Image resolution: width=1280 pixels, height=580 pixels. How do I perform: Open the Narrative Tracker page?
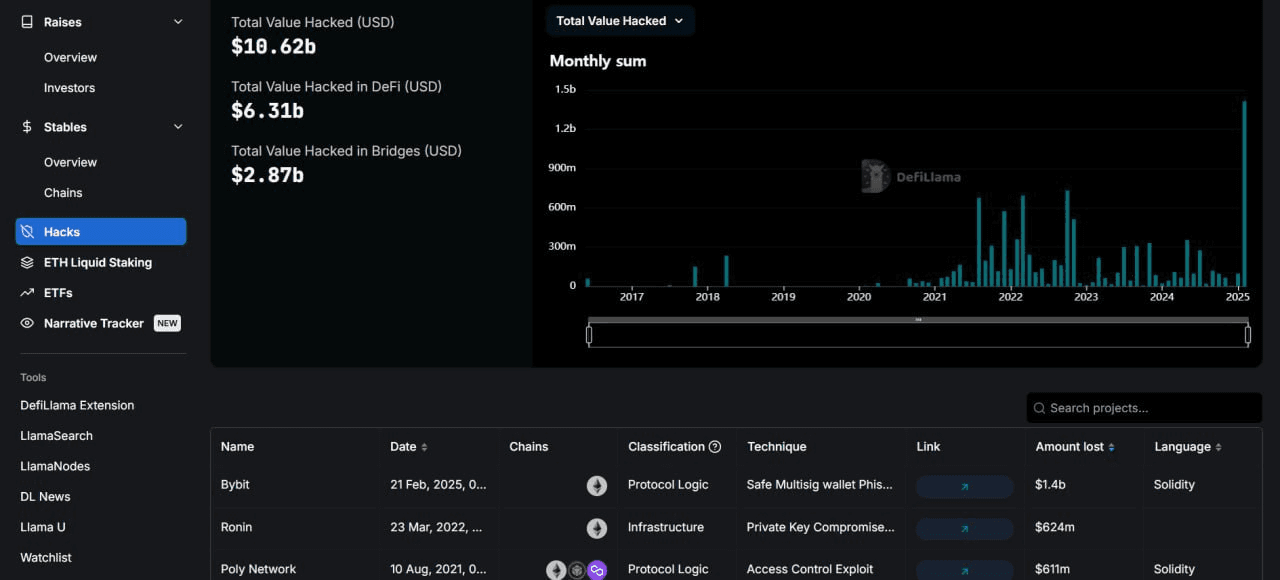pyautogui.click(x=94, y=323)
